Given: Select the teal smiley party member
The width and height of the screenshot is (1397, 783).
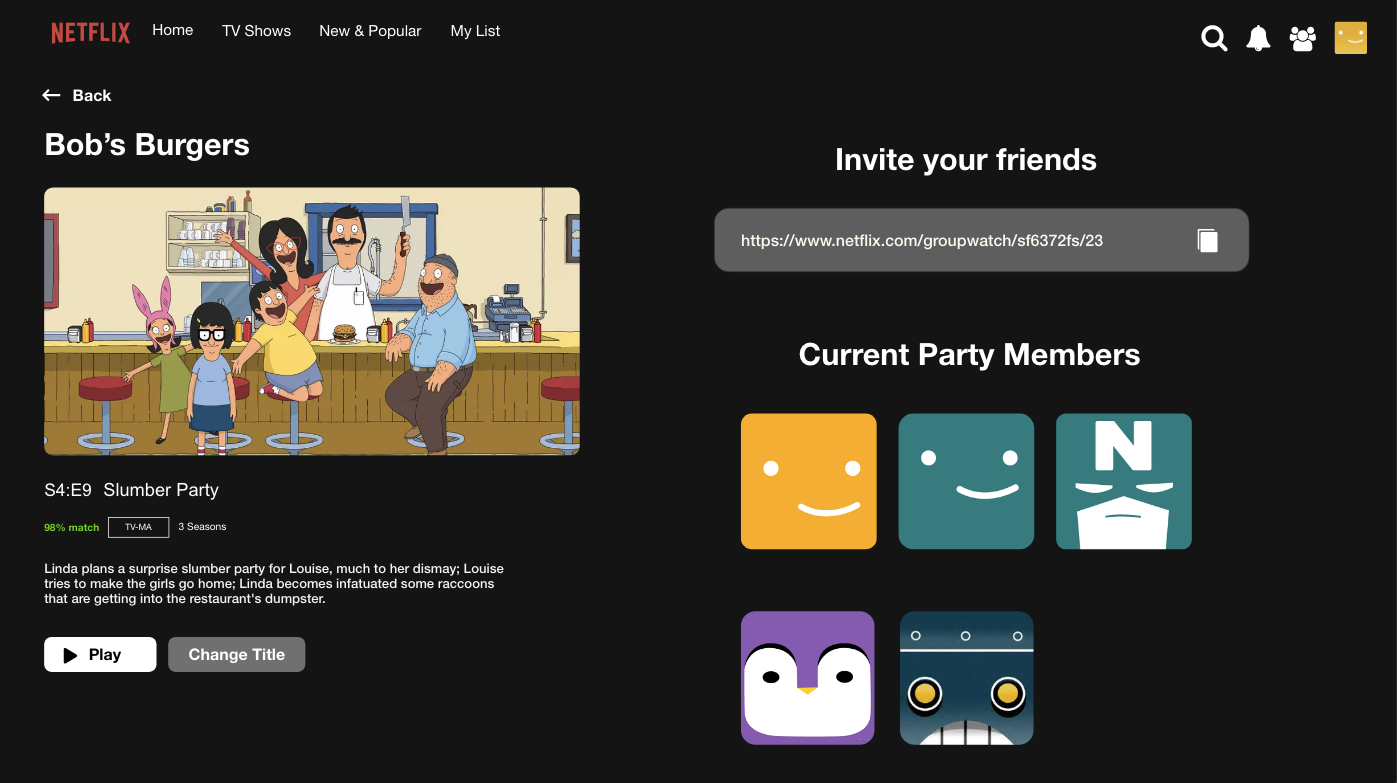Looking at the screenshot, I should pyautogui.click(x=966, y=481).
